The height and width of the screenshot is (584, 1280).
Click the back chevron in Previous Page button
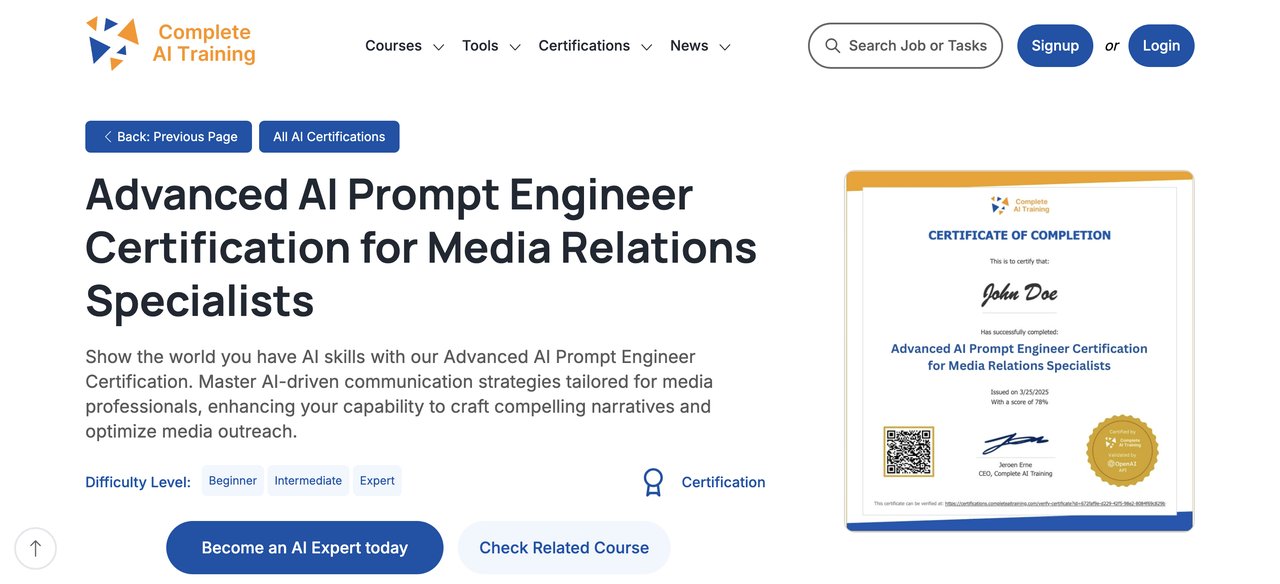click(107, 137)
